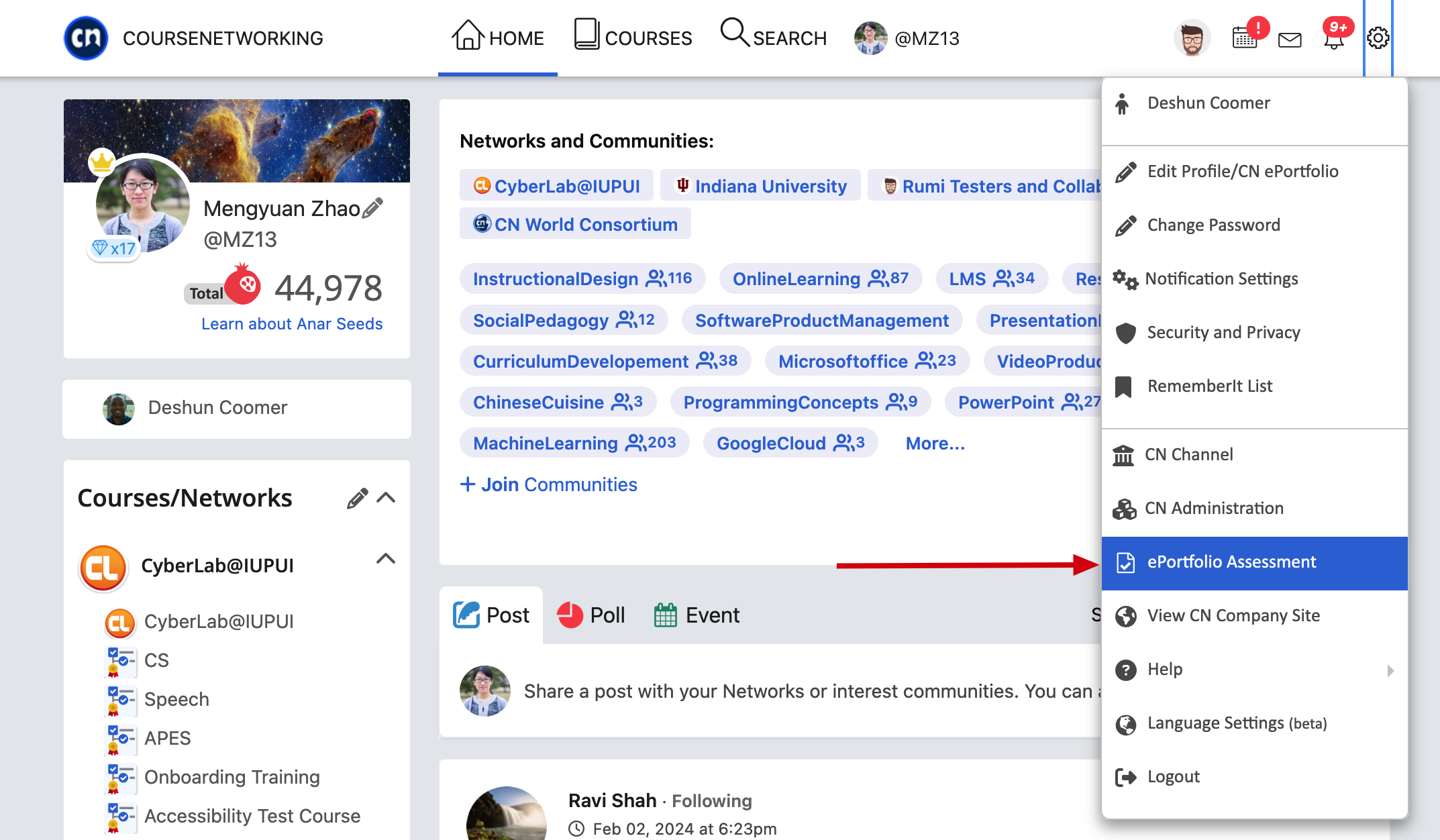The width and height of the screenshot is (1440, 840).
Task: Click the RememberIt List bookmark icon
Action: pos(1123,386)
